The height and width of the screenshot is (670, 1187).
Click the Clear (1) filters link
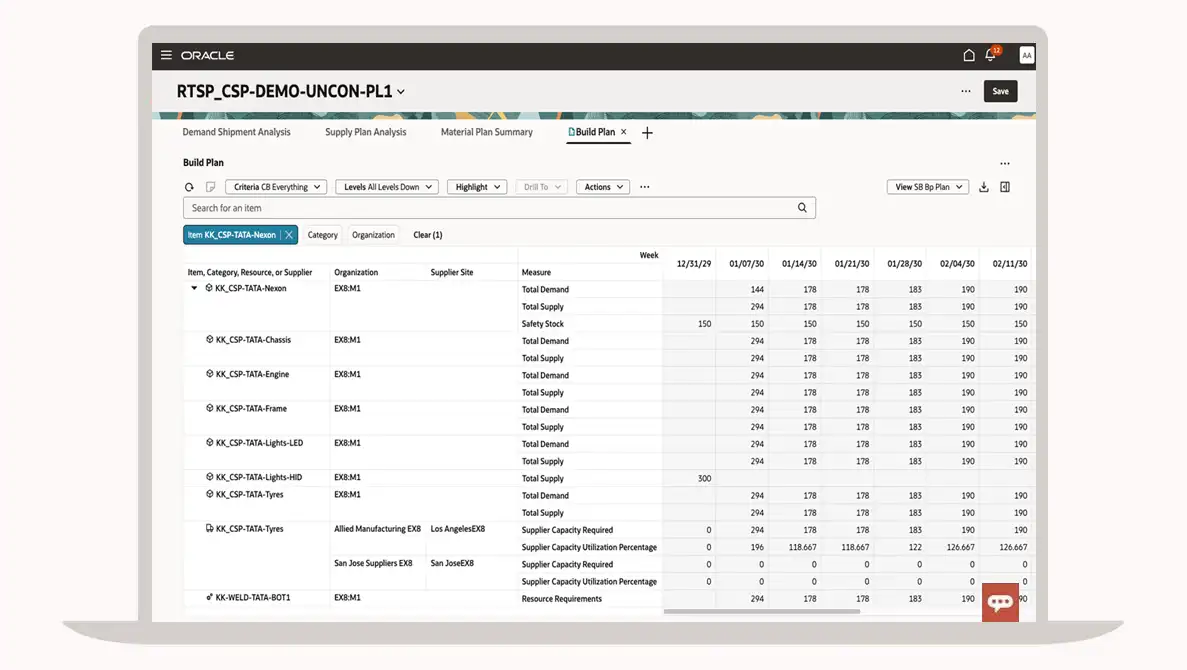[x=427, y=235]
